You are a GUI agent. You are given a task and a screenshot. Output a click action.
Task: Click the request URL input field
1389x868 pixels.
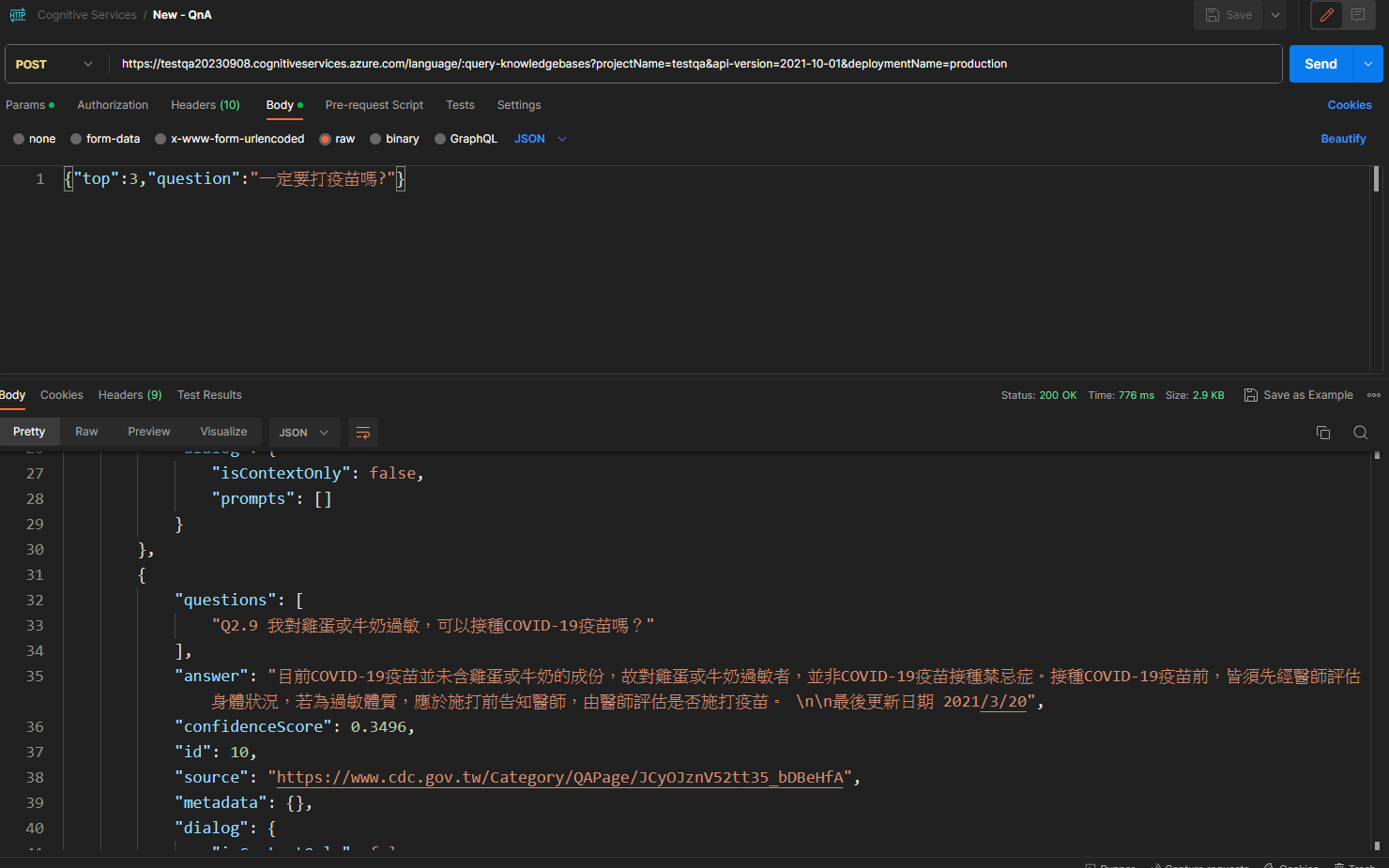coord(694,64)
